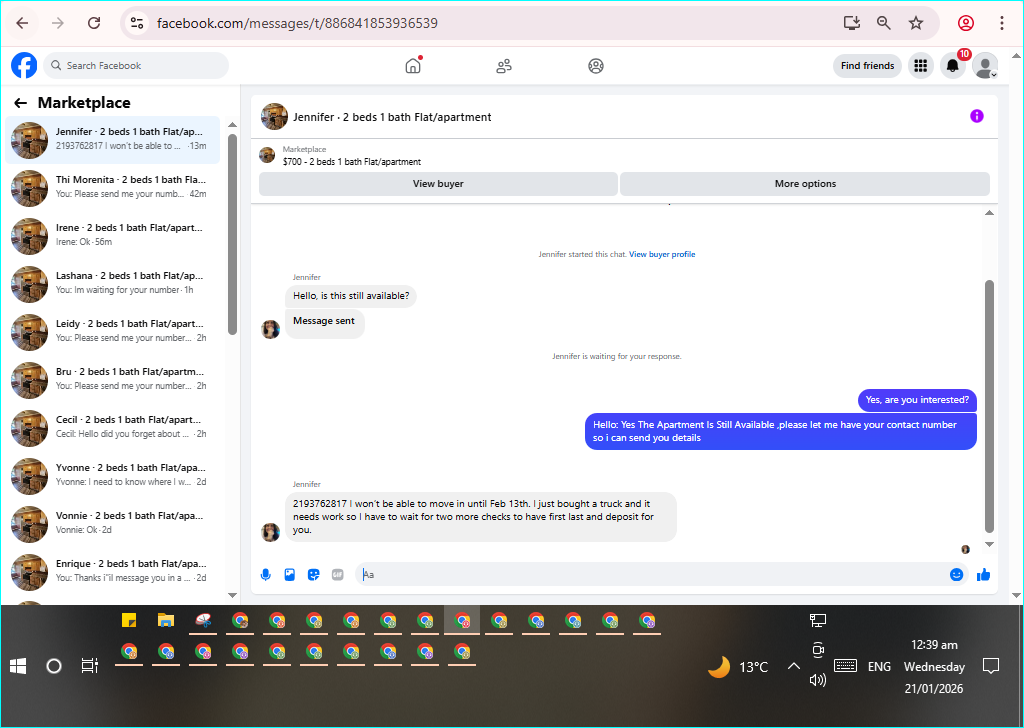Click the back arrow next to Marketplace
1024x728 pixels.
tap(20, 103)
